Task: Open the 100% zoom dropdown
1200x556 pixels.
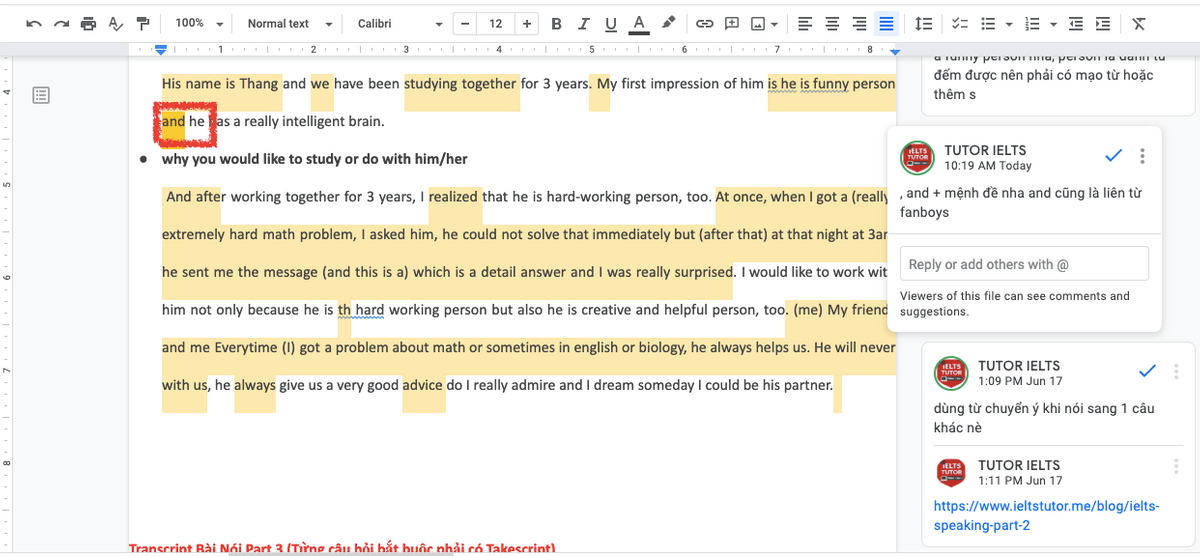Action: pyautogui.click(x=199, y=23)
